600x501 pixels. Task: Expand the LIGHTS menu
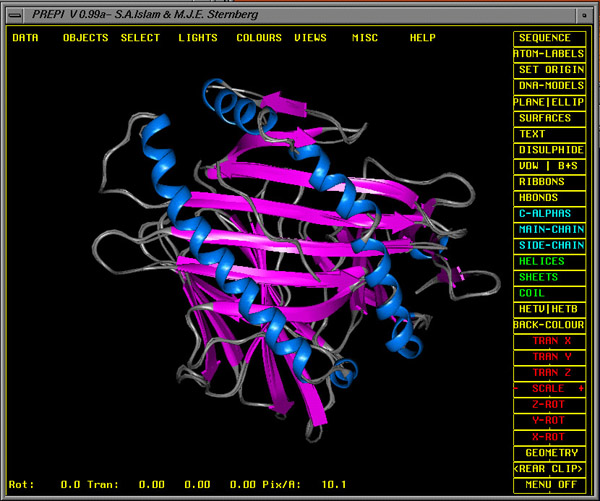point(197,38)
